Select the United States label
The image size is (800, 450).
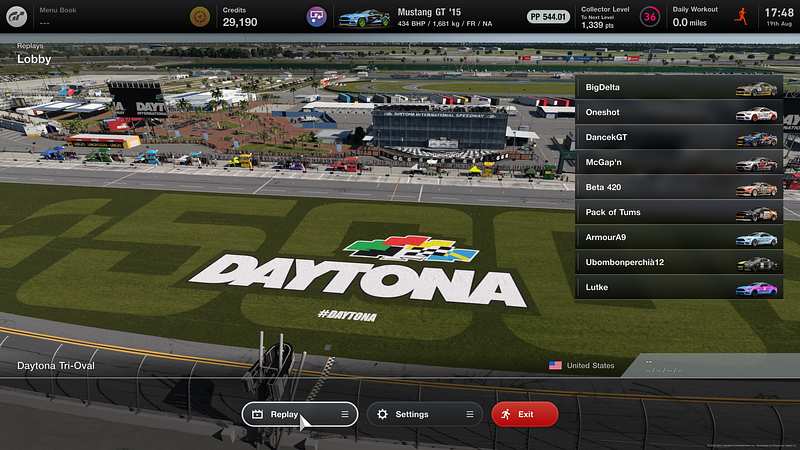tap(590, 365)
